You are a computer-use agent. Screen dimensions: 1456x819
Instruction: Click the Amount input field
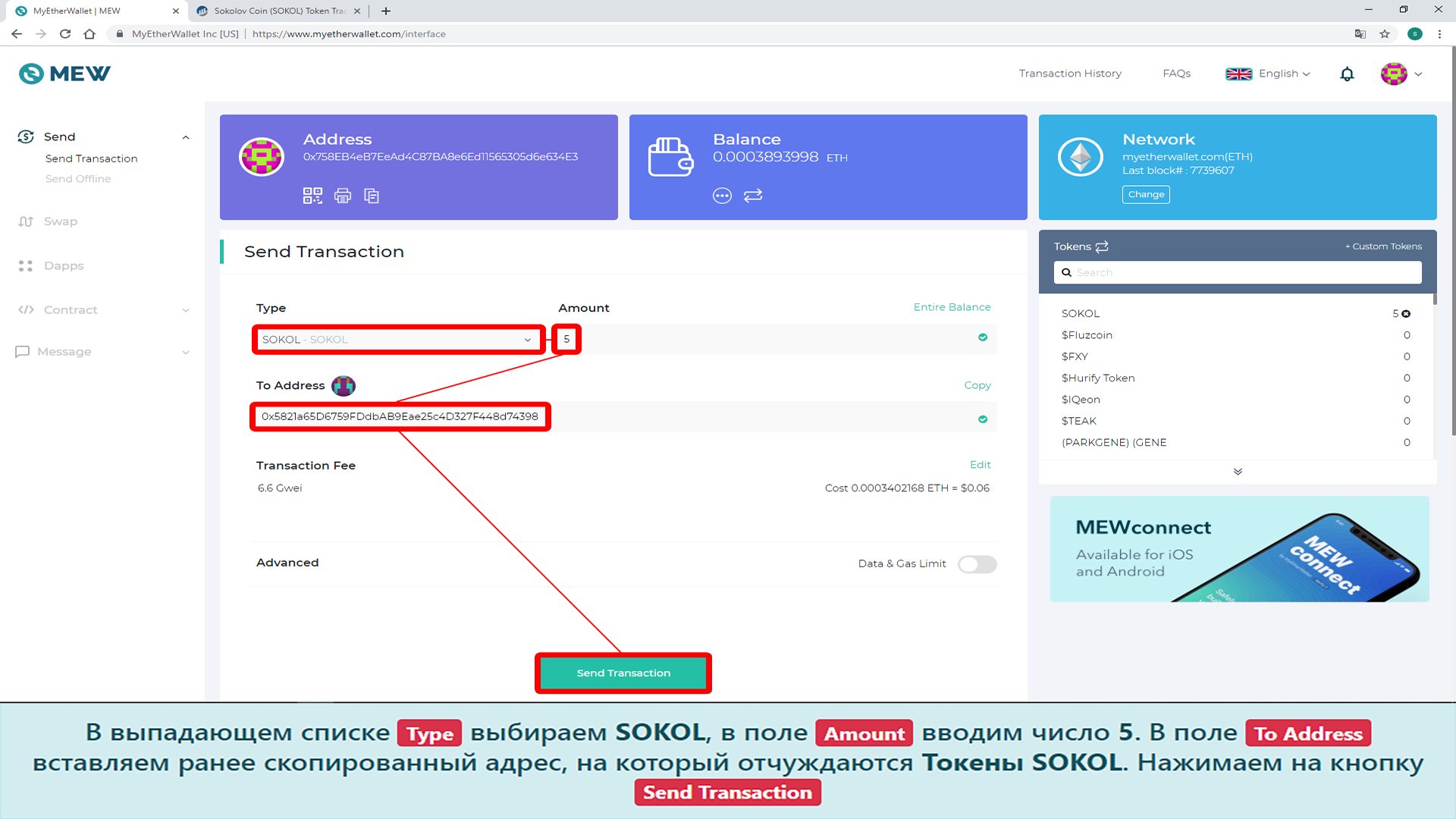point(773,339)
